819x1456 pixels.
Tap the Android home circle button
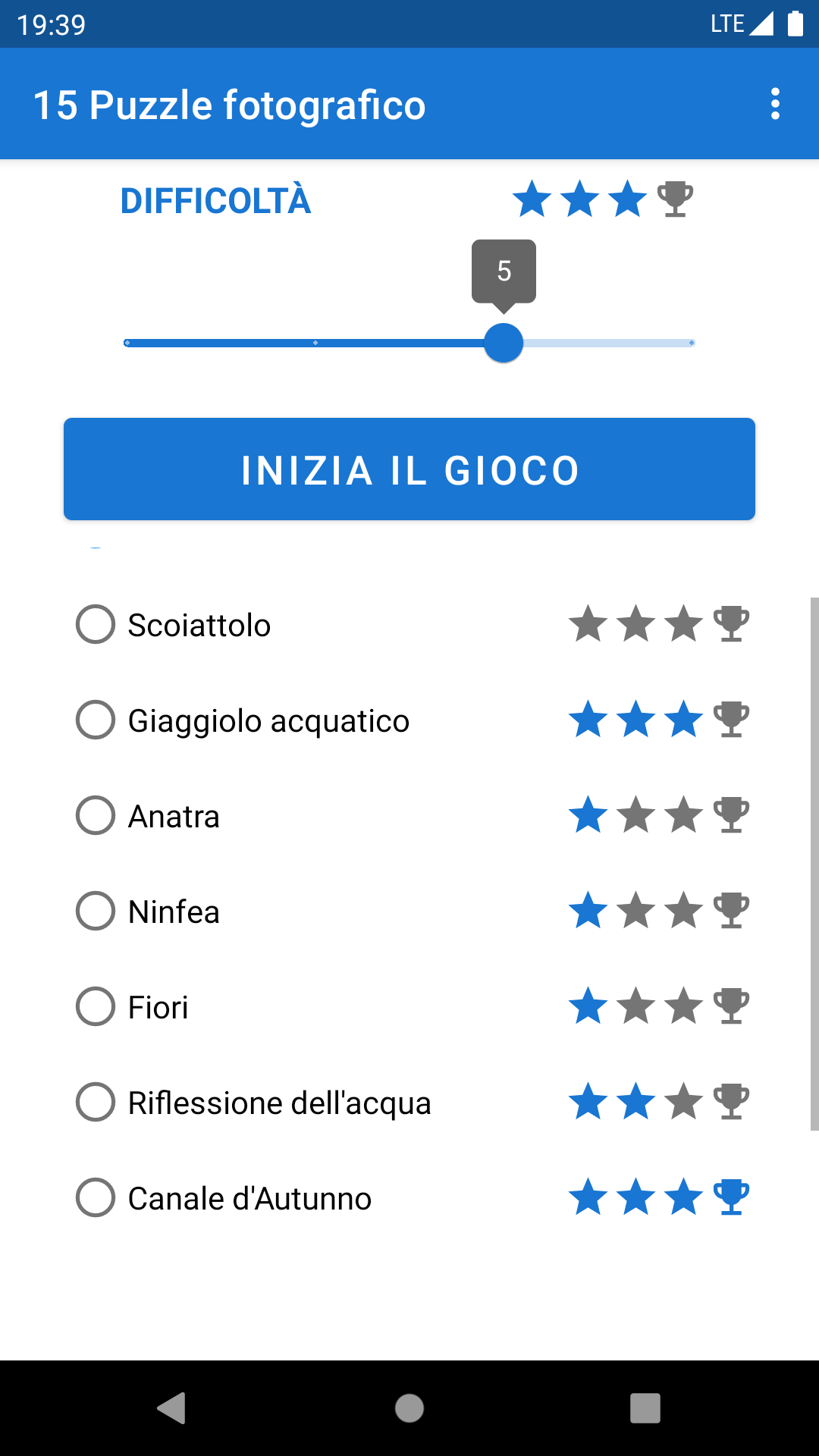409,1408
